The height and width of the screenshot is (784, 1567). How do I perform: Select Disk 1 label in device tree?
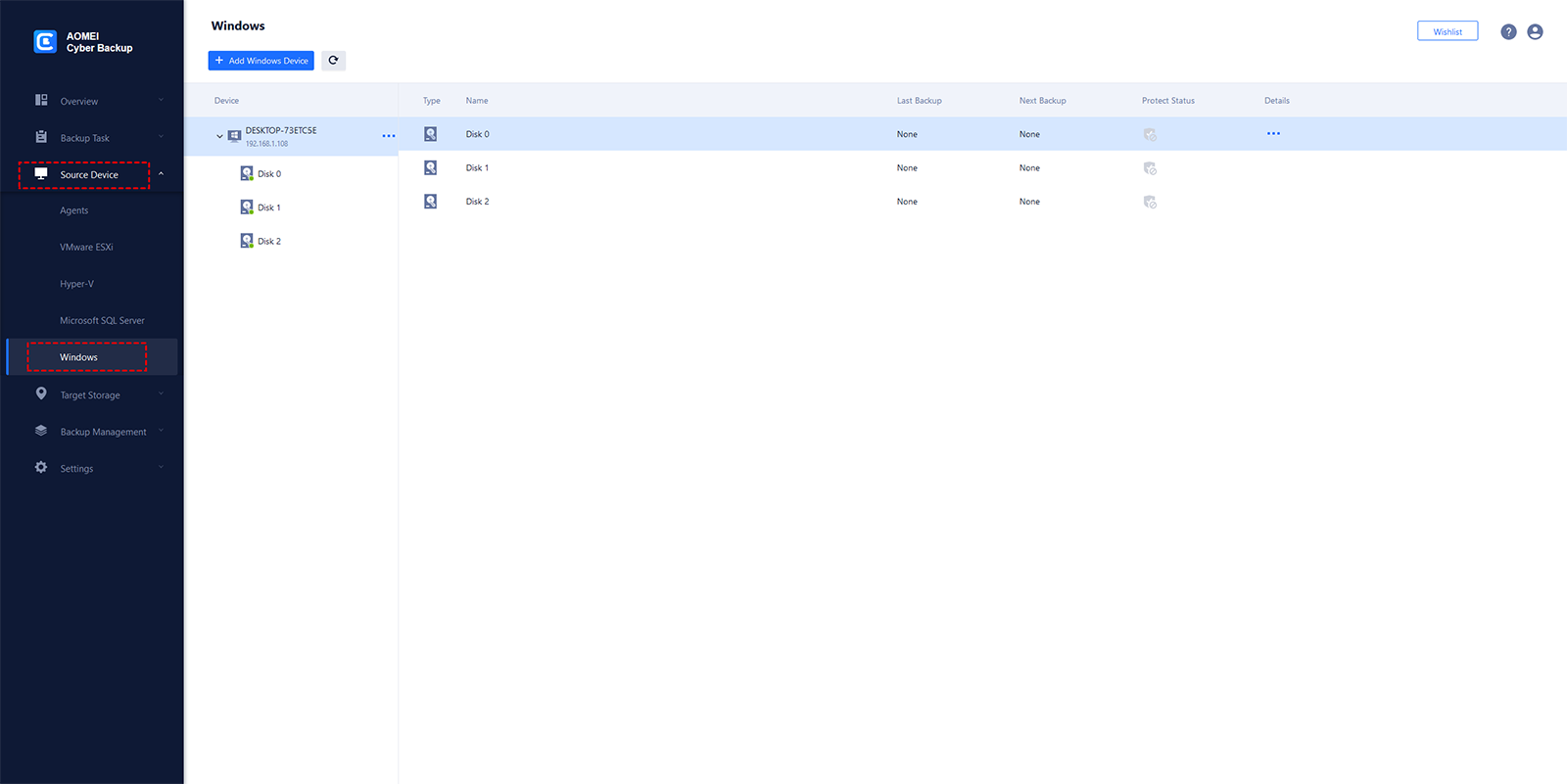coord(269,208)
